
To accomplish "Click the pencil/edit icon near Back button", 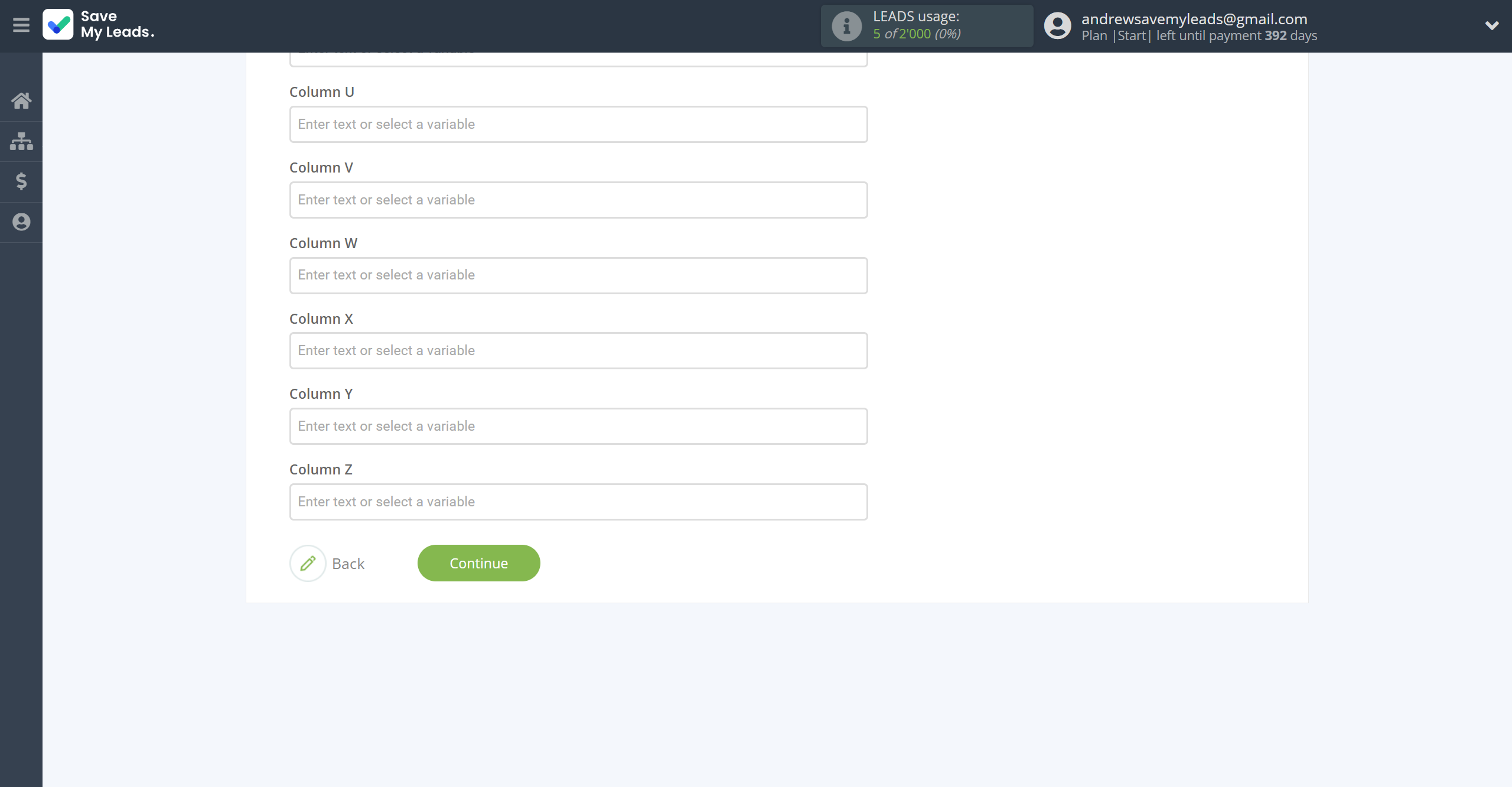I will click(307, 562).
